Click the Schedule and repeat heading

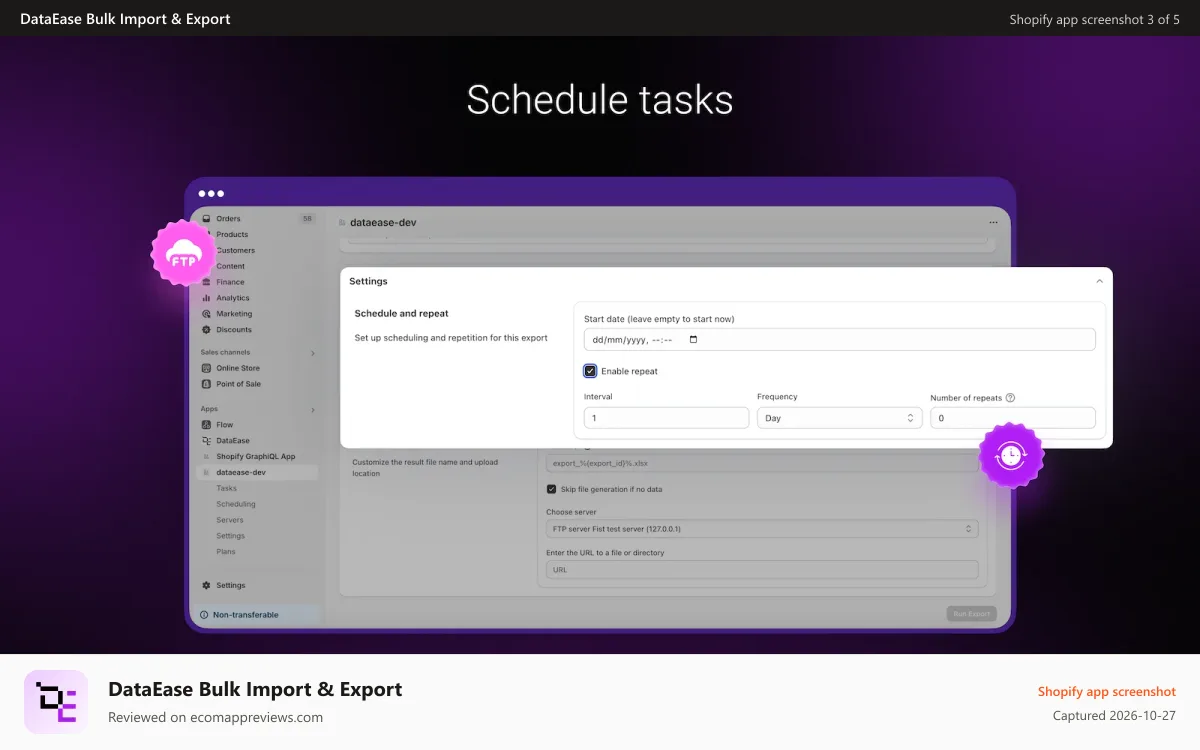click(x=402, y=314)
